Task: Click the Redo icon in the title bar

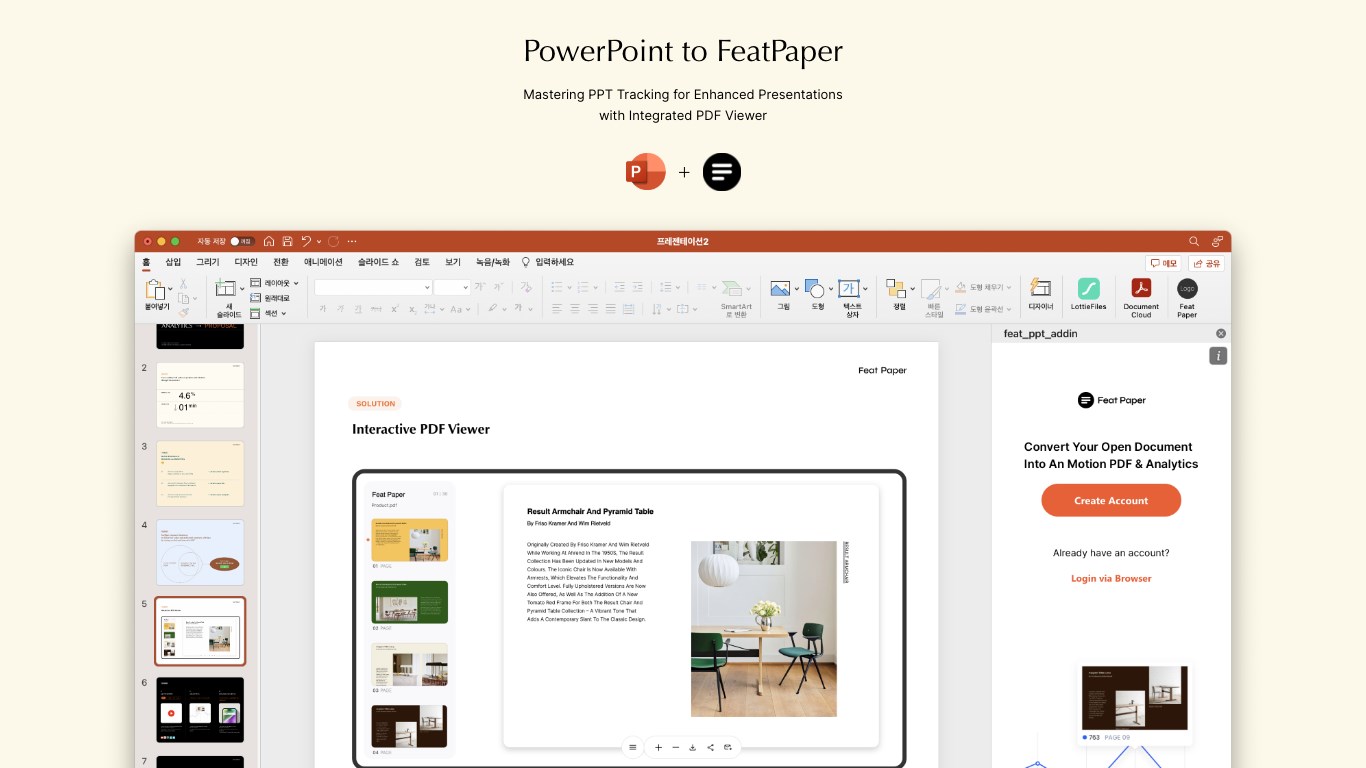Action: pos(334,241)
